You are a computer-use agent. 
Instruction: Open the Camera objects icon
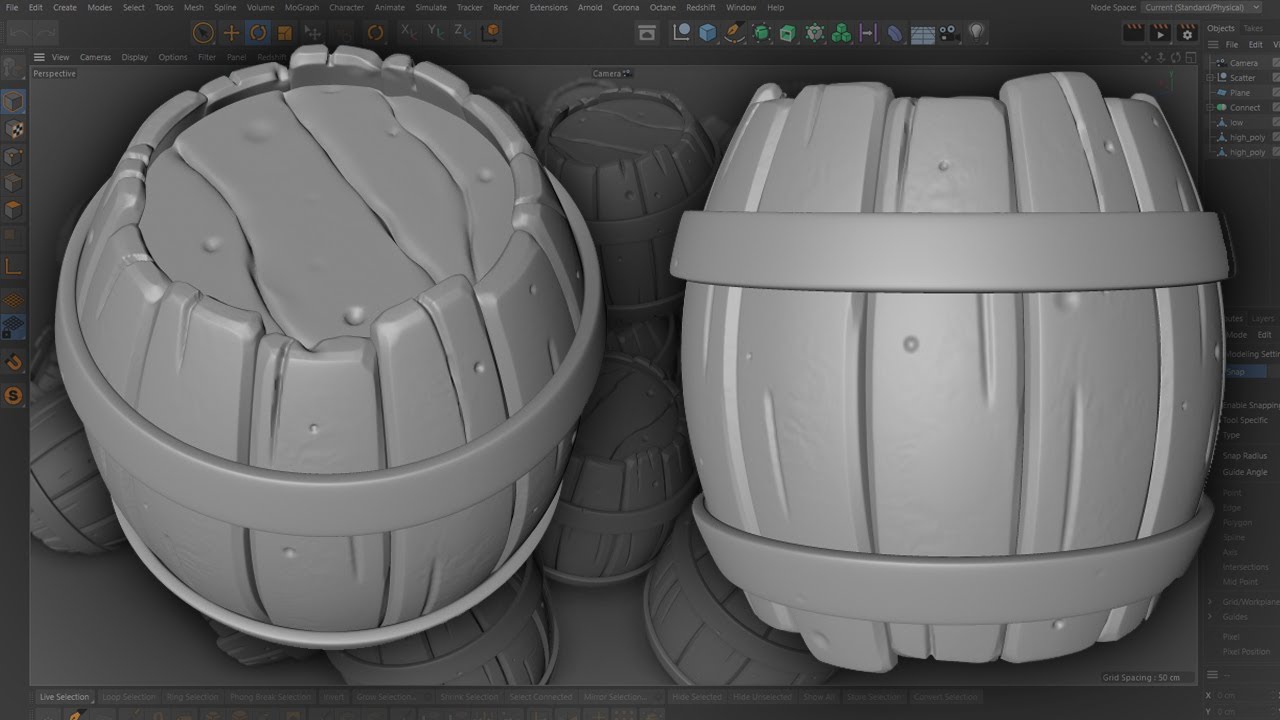pos(949,33)
